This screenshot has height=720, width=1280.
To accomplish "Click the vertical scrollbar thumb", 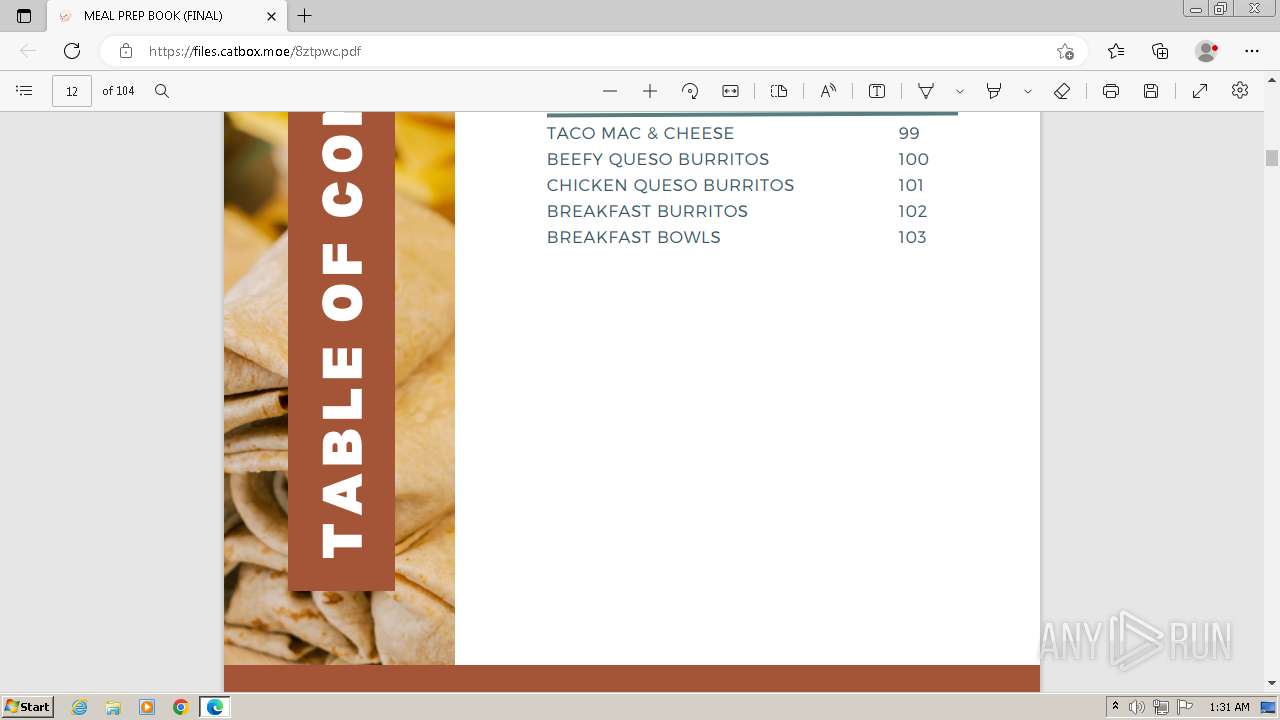I will (x=1272, y=158).
